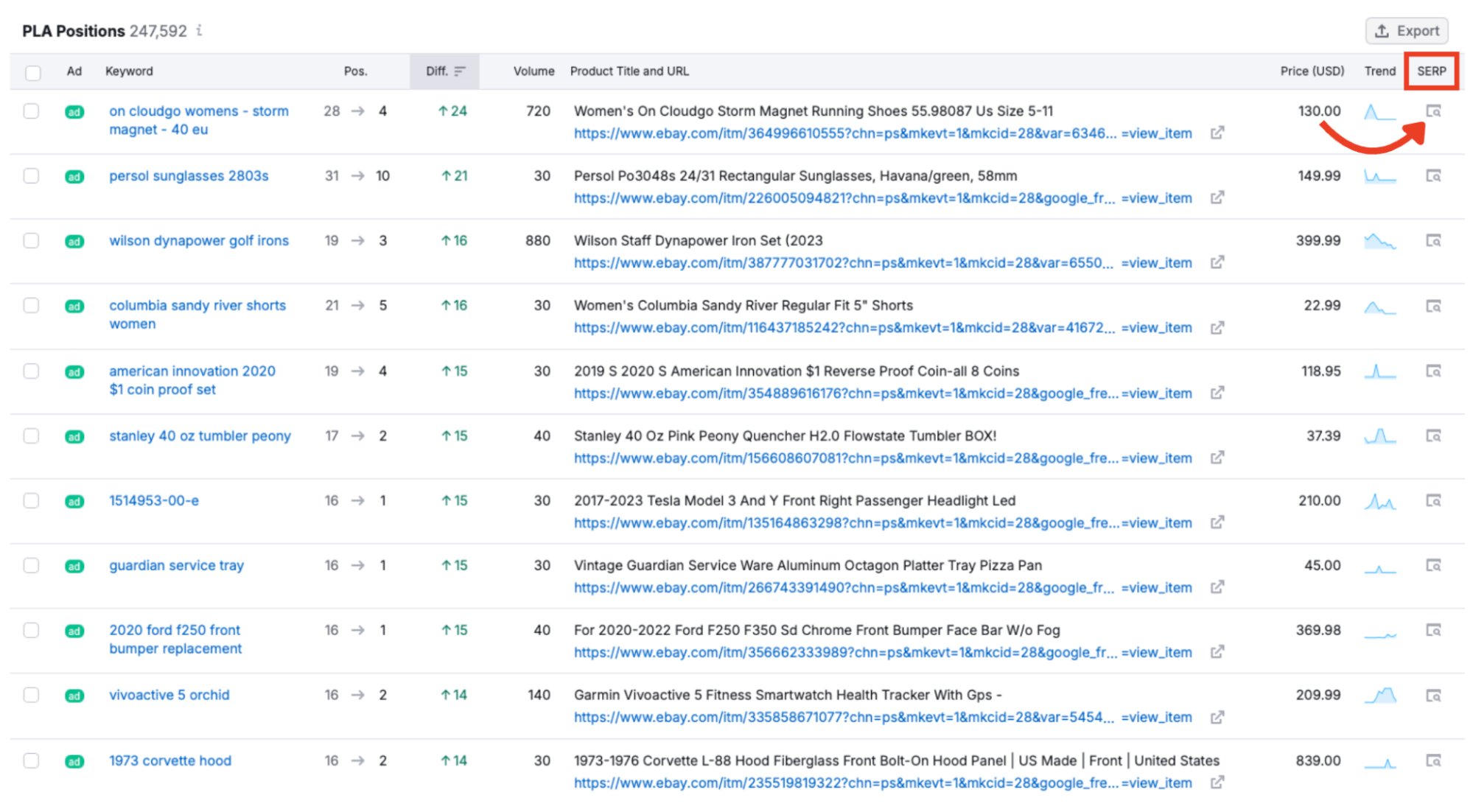Viewport: 1473px width, 812px height.
Task: Open SERP preview for 1973 corvette hood row
Action: (x=1434, y=760)
